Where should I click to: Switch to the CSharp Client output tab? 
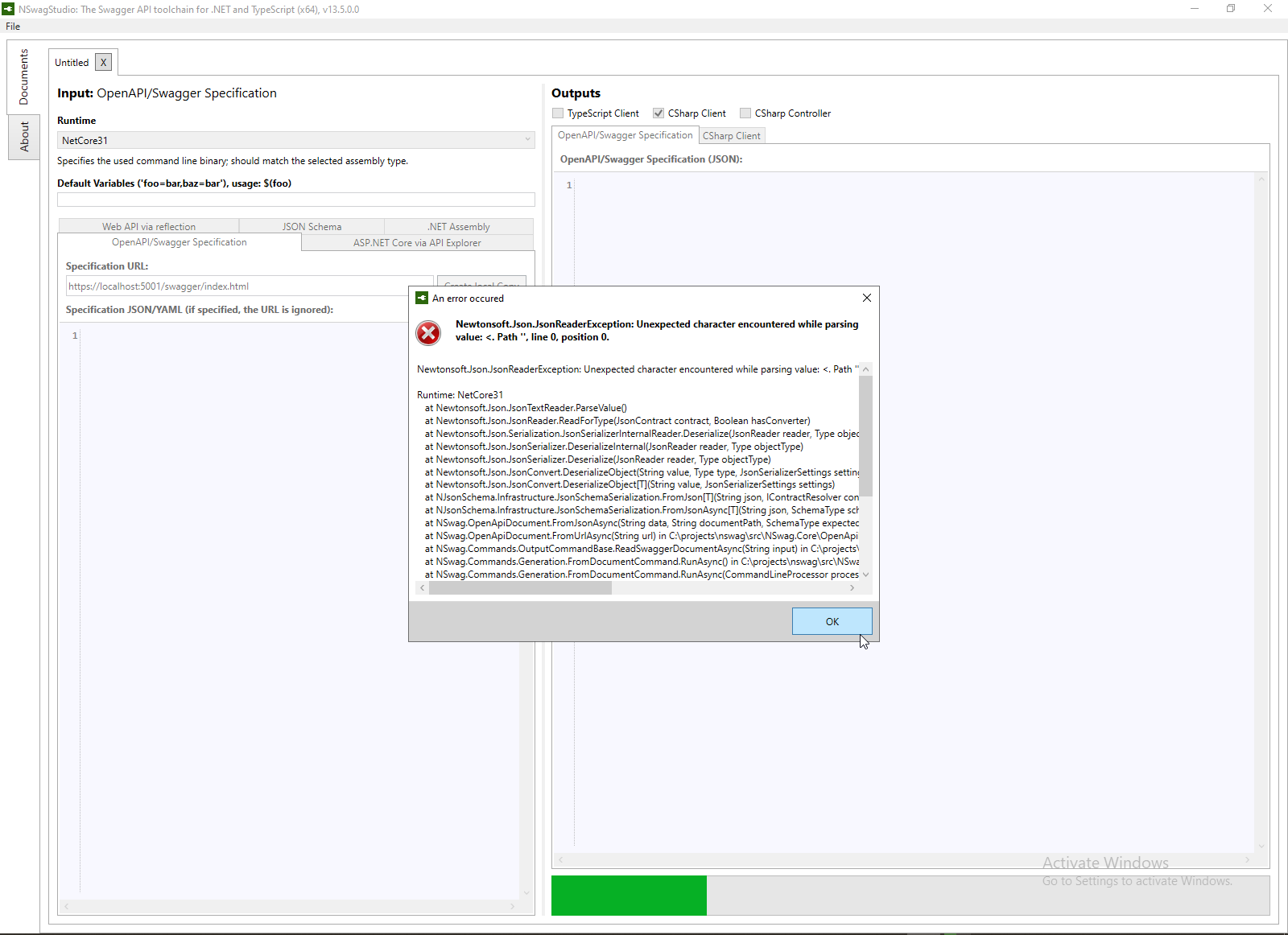click(x=732, y=136)
